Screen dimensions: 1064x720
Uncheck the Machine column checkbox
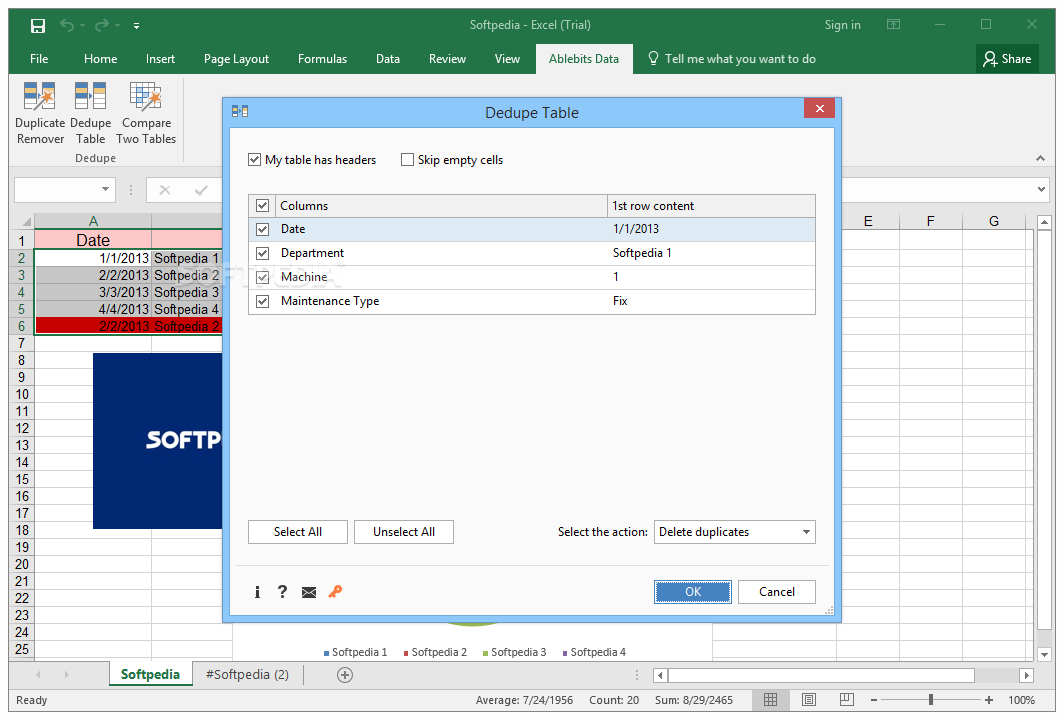point(263,277)
